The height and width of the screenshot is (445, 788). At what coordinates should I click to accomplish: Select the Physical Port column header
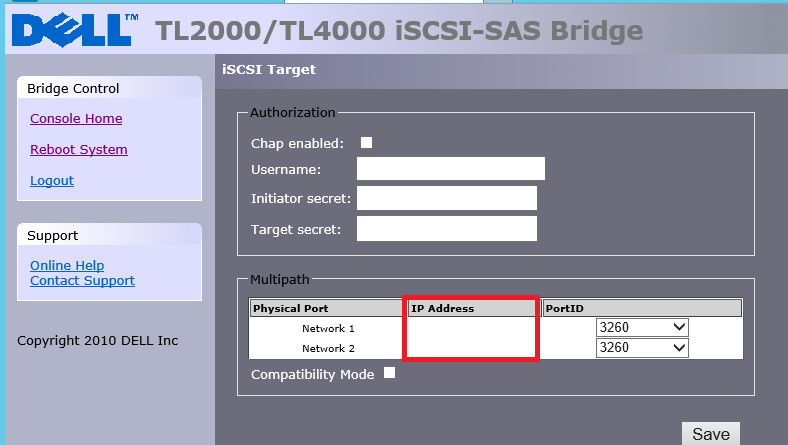327,308
